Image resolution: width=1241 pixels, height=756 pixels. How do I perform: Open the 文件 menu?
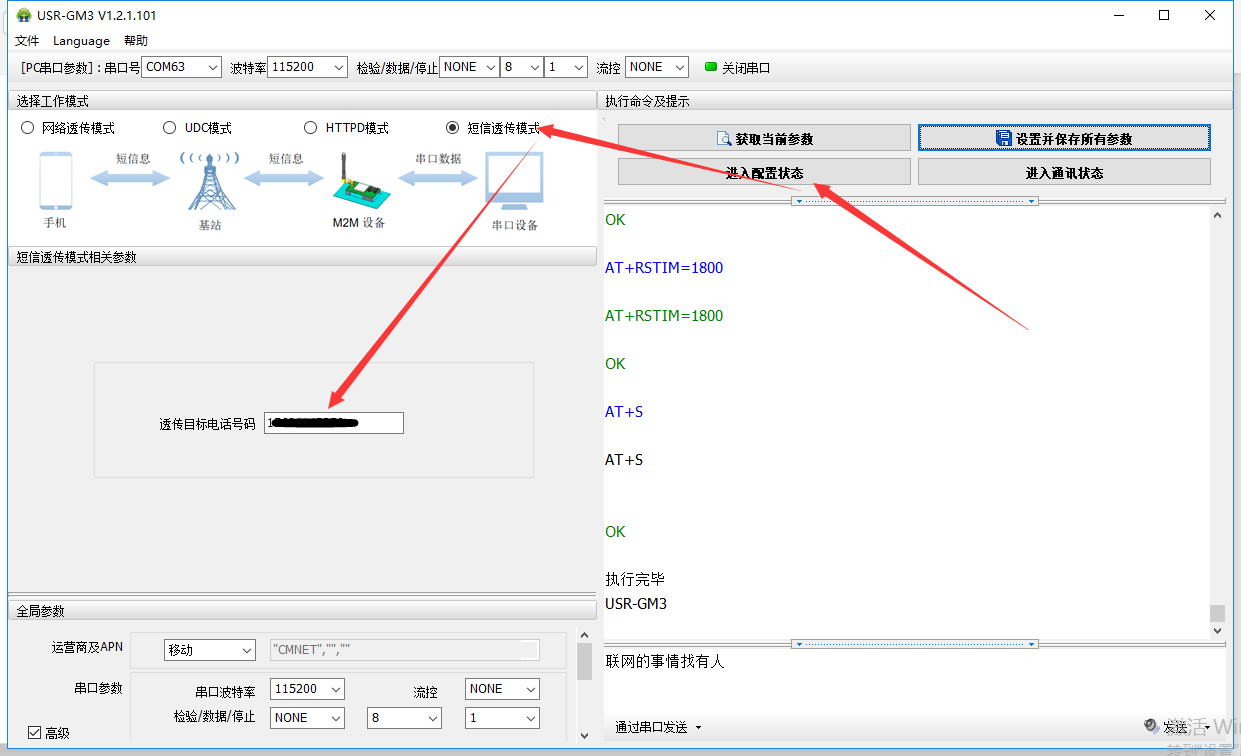[x=27, y=41]
